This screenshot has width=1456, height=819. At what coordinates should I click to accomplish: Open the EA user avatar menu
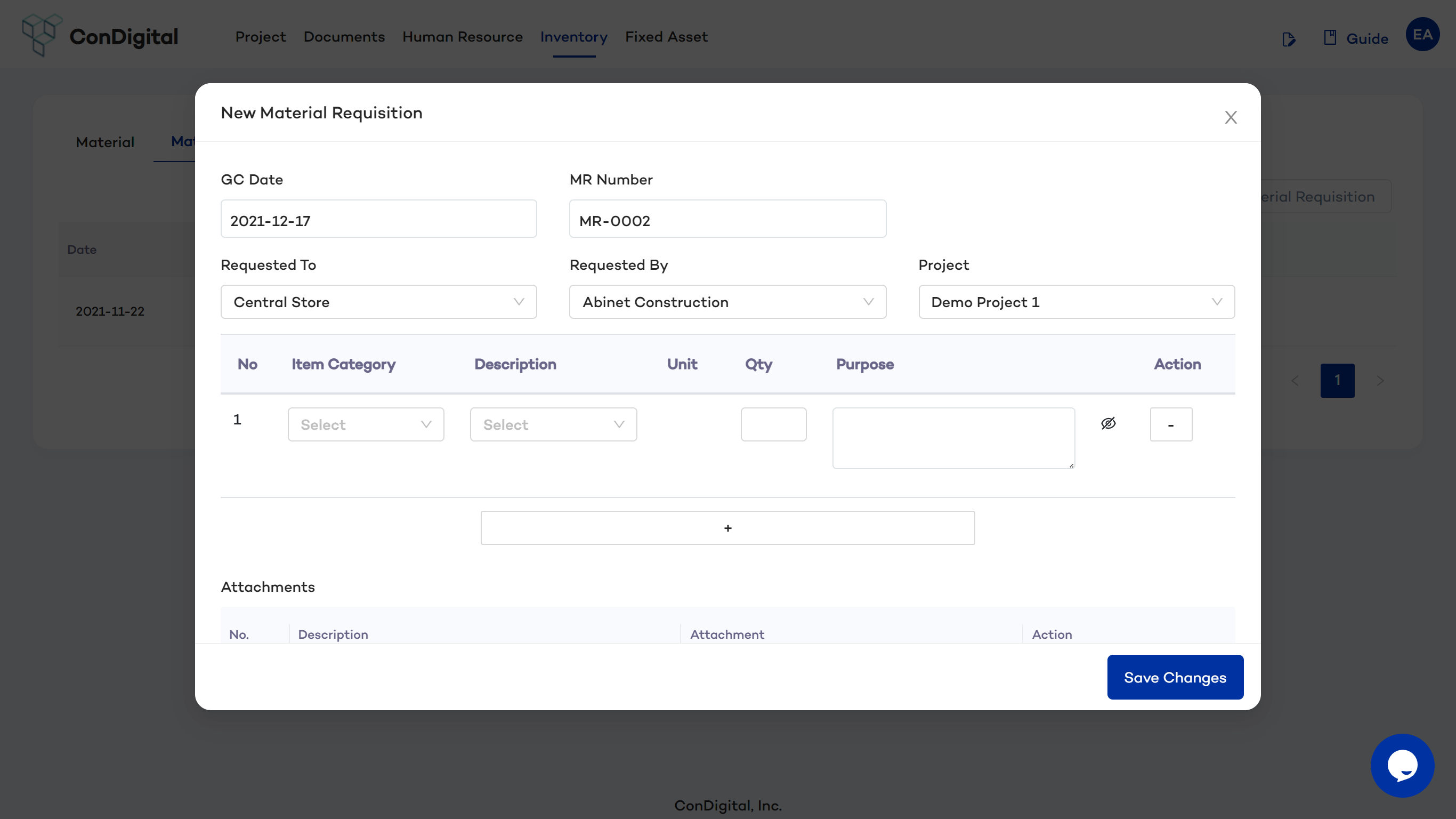click(1422, 35)
